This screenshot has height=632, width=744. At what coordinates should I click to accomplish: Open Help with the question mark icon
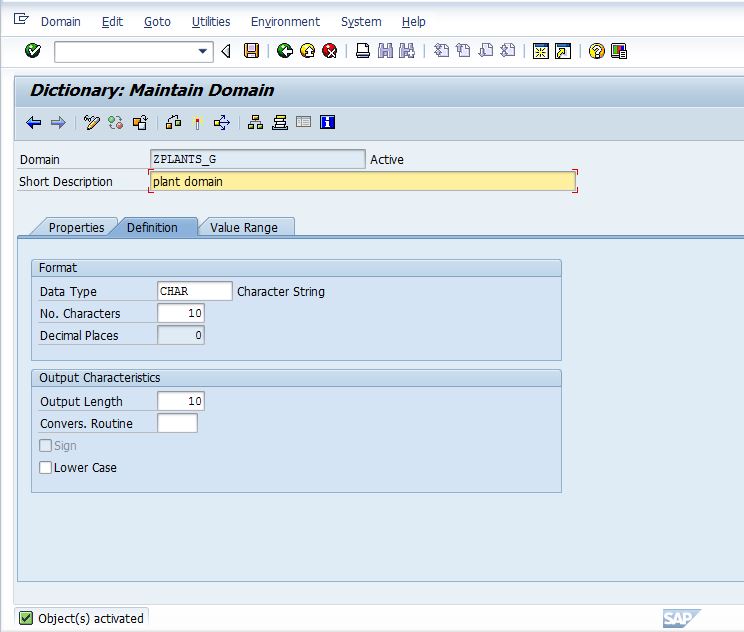point(596,51)
